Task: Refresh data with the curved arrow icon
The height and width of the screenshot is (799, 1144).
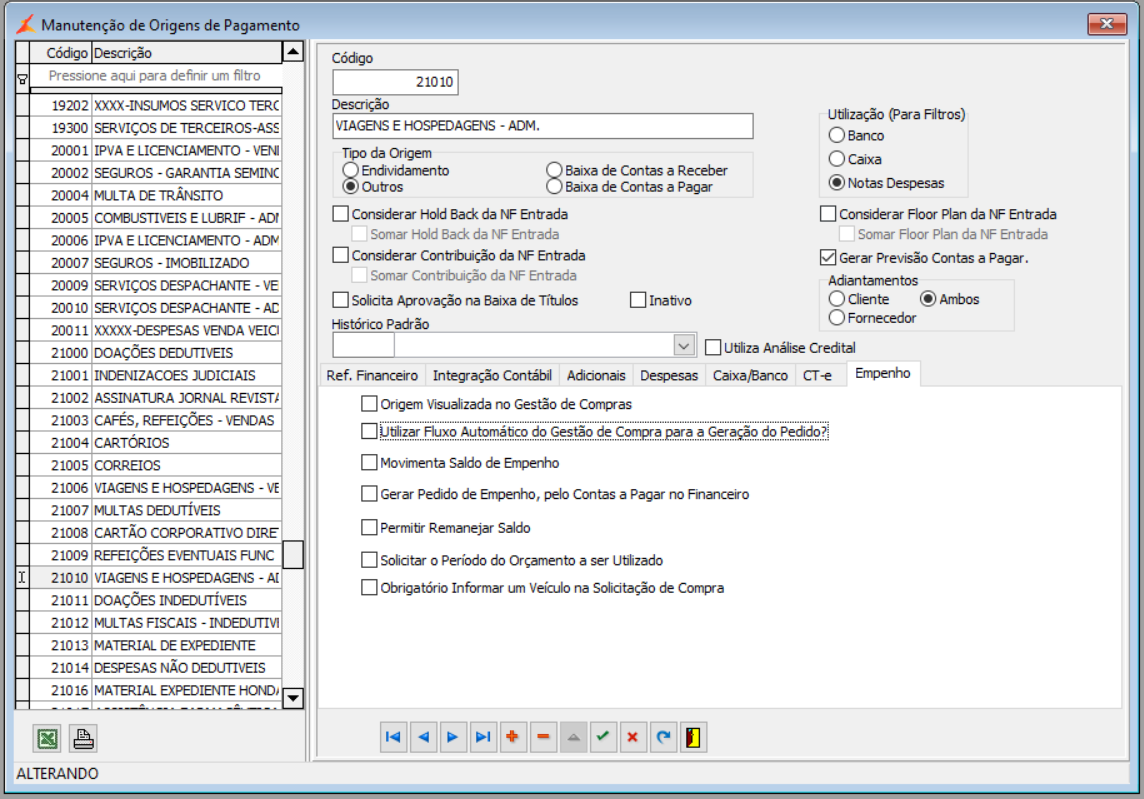Action: pyautogui.click(x=662, y=737)
